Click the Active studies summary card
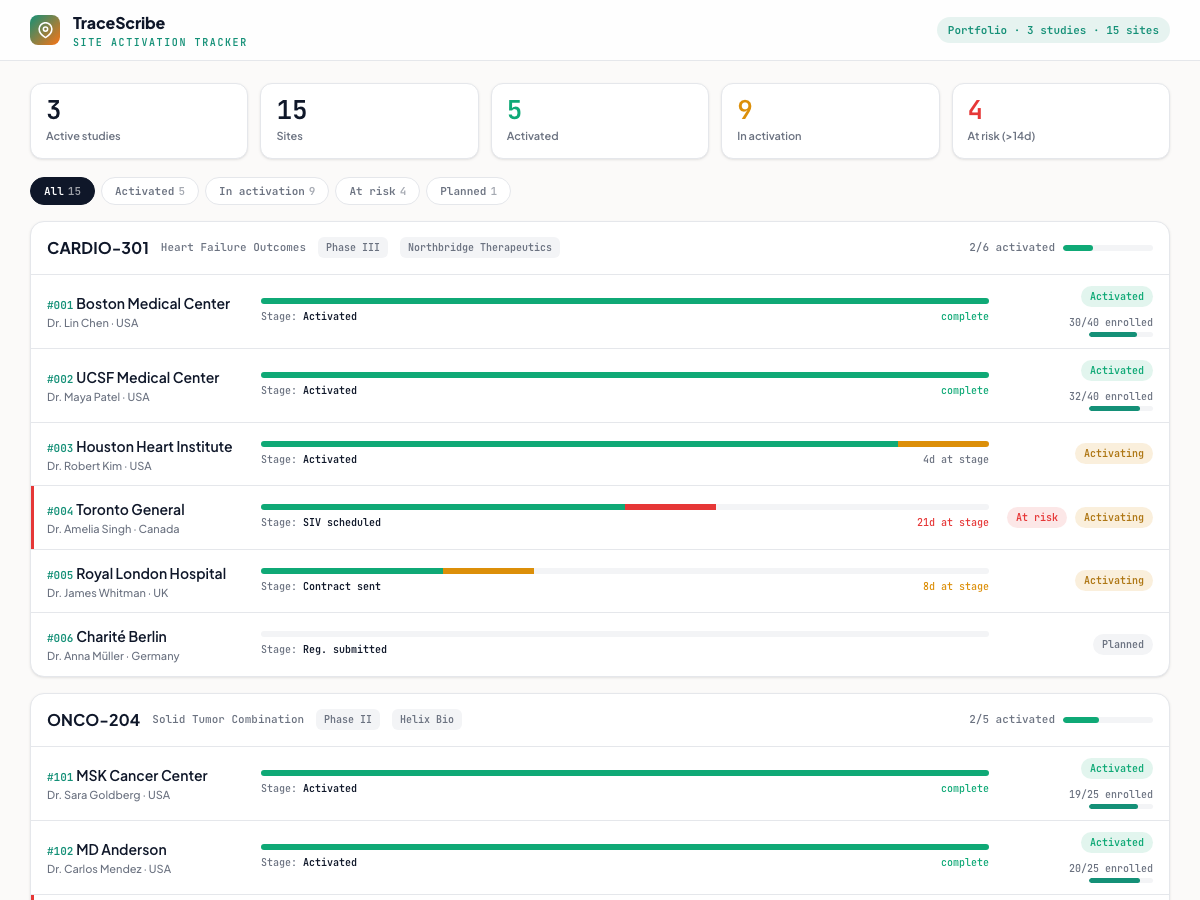The height and width of the screenshot is (900, 1200). [139, 121]
